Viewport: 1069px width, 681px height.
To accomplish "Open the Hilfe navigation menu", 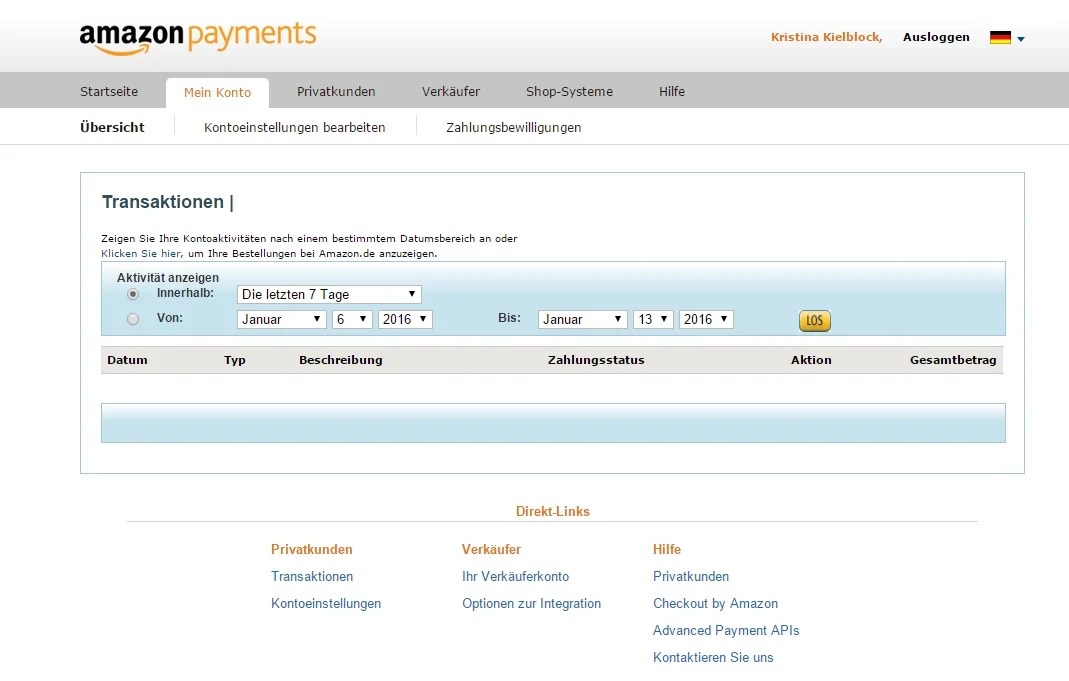I will pyautogui.click(x=671, y=91).
